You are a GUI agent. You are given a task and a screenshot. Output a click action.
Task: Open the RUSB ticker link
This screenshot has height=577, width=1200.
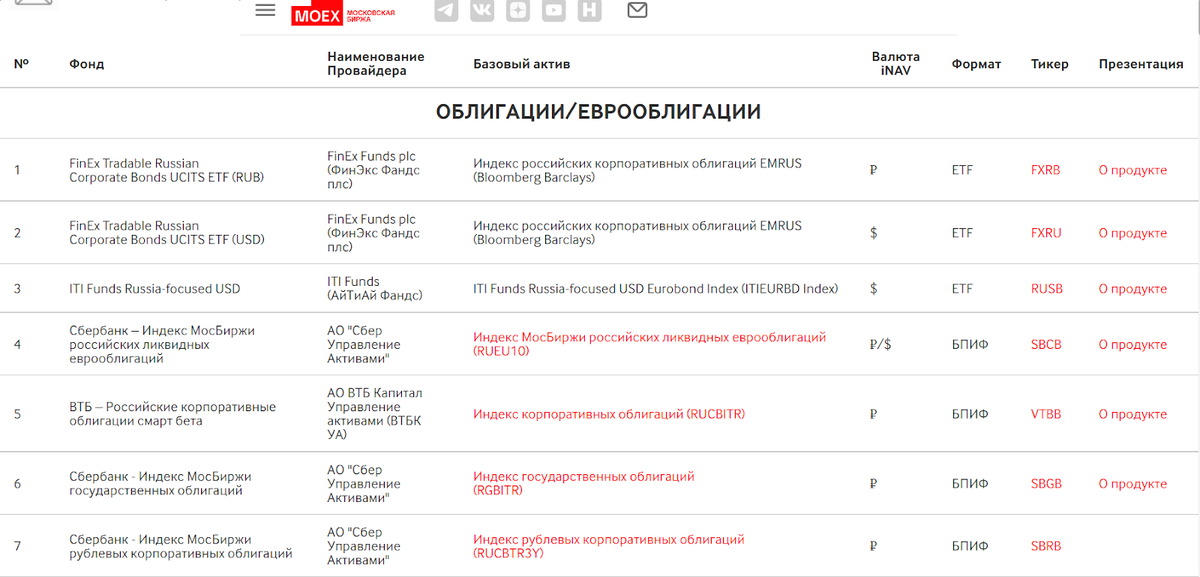[x=1047, y=289]
